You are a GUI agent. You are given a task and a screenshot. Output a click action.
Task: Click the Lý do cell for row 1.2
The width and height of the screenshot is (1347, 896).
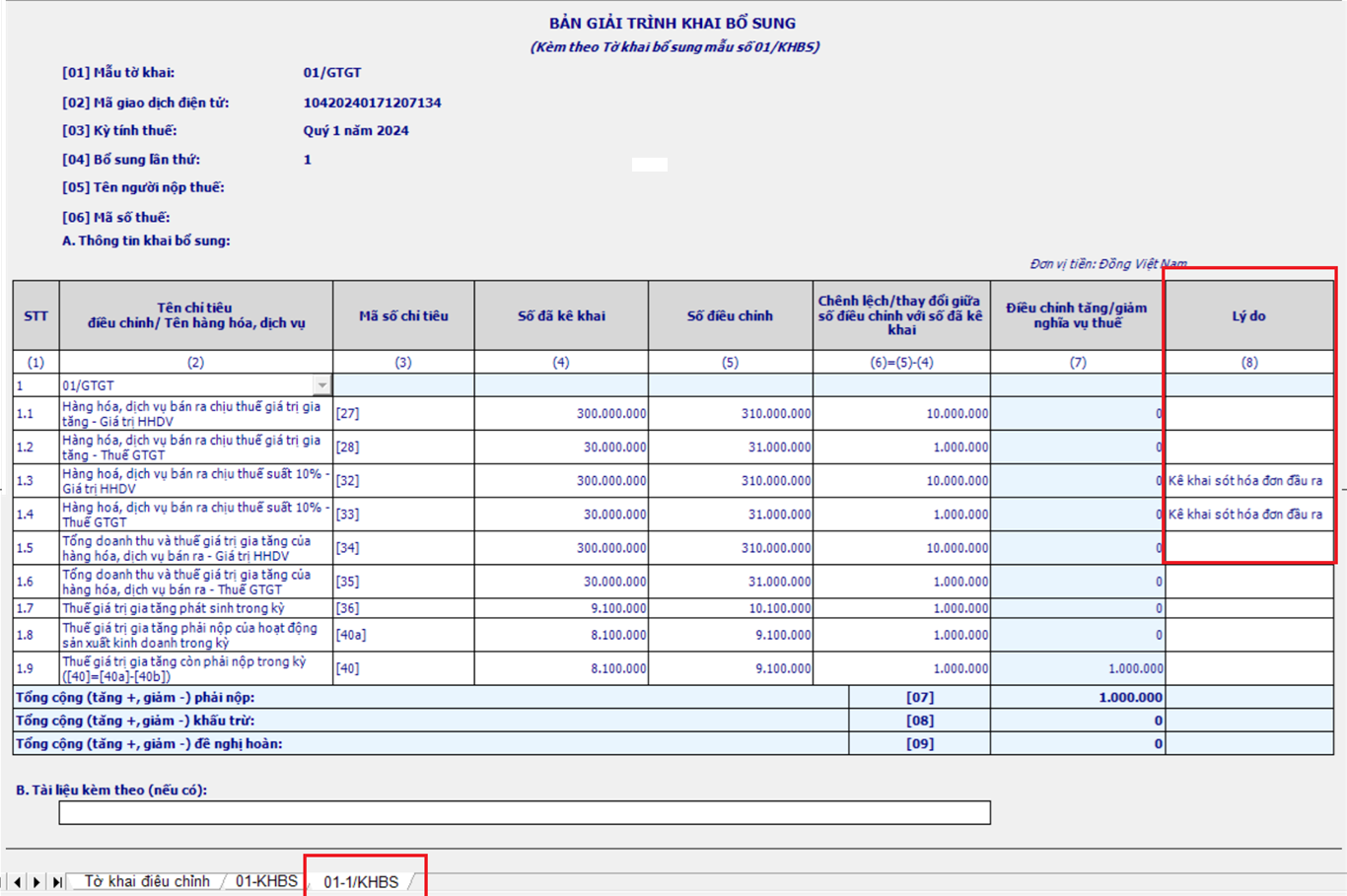1249,448
